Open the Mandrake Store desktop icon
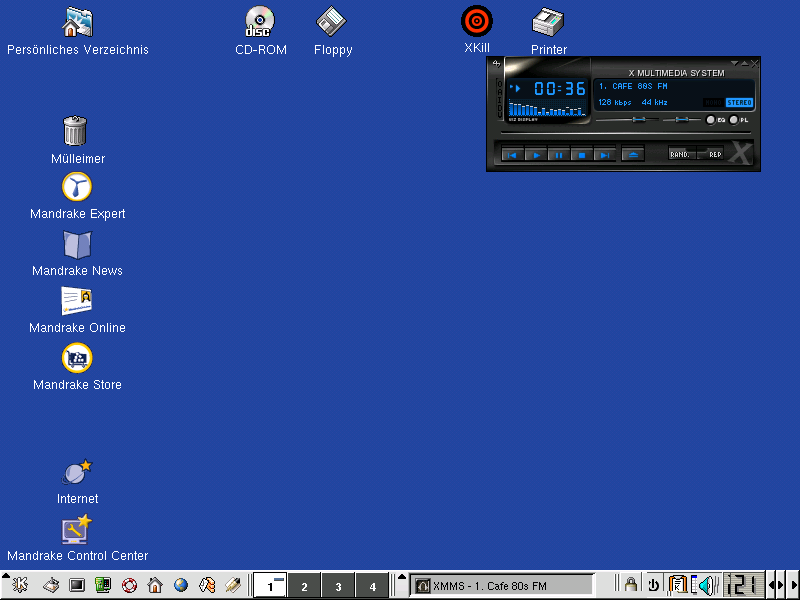This screenshot has width=800, height=600. [78, 367]
